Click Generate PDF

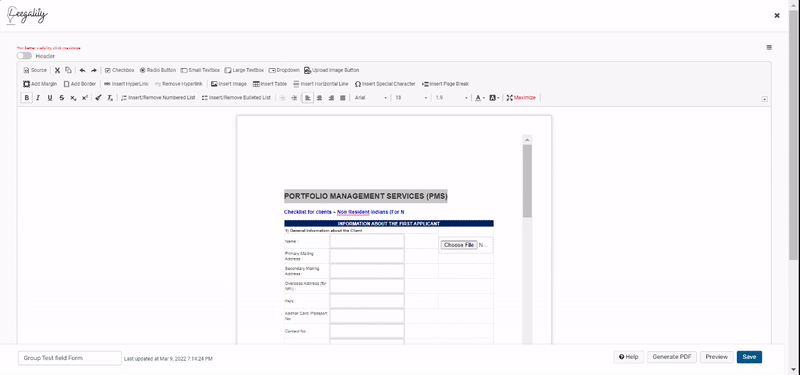pyautogui.click(x=672, y=357)
